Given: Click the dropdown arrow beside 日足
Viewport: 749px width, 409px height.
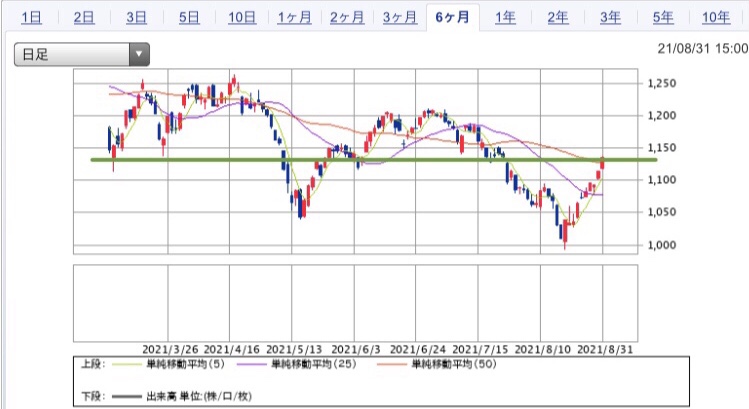Looking at the screenshot, I should [139, 54].
